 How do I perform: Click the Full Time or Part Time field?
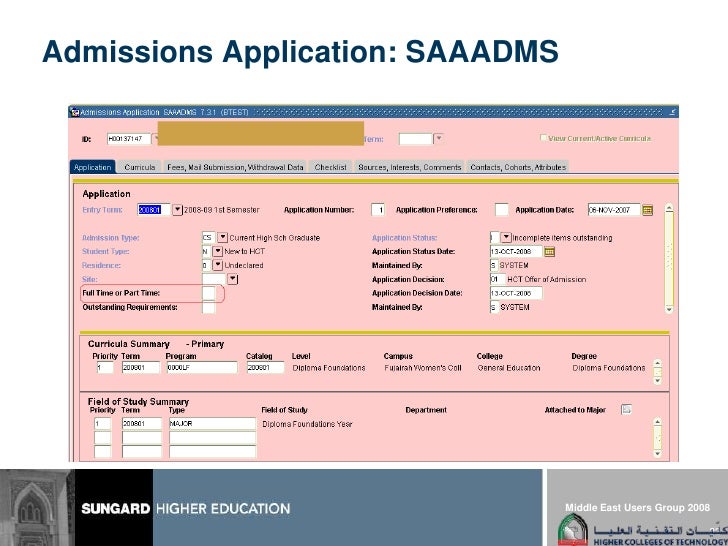pyautogui.click(x=209, y=293)
